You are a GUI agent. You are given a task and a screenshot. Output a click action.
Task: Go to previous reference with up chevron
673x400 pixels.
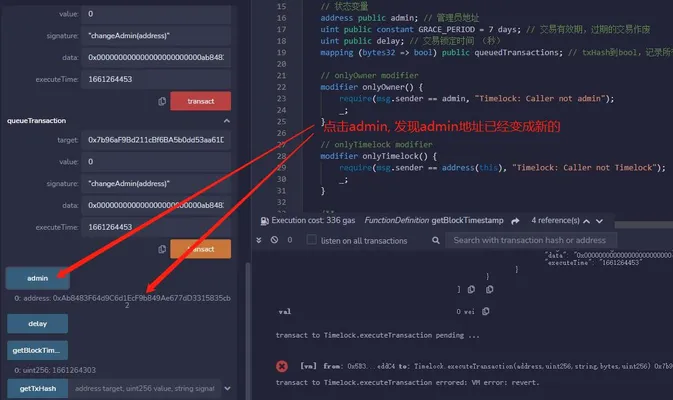(586, 221)
